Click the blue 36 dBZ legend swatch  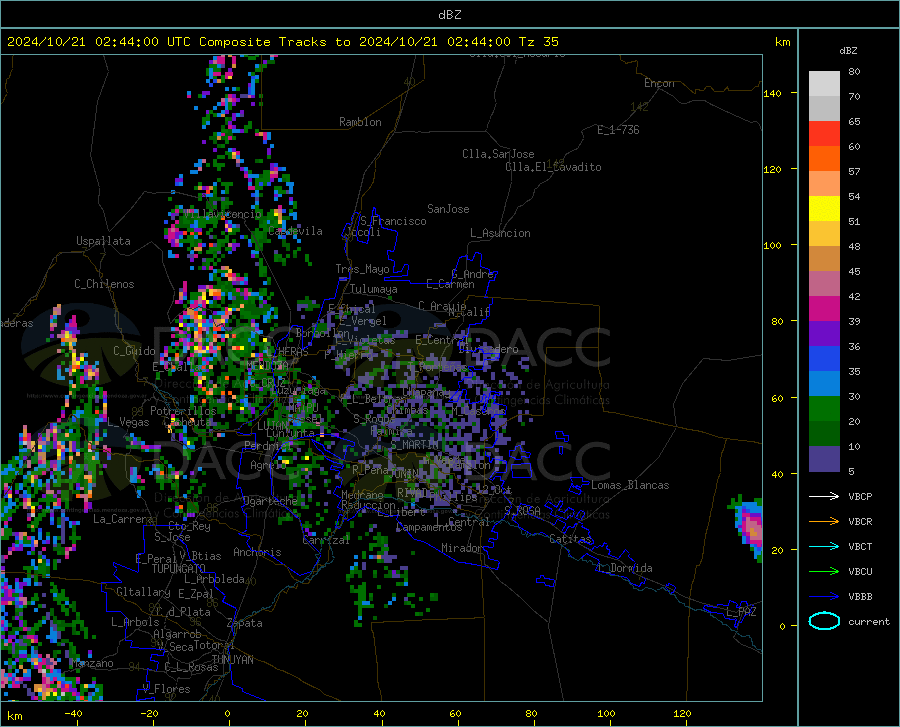(824, 359)
